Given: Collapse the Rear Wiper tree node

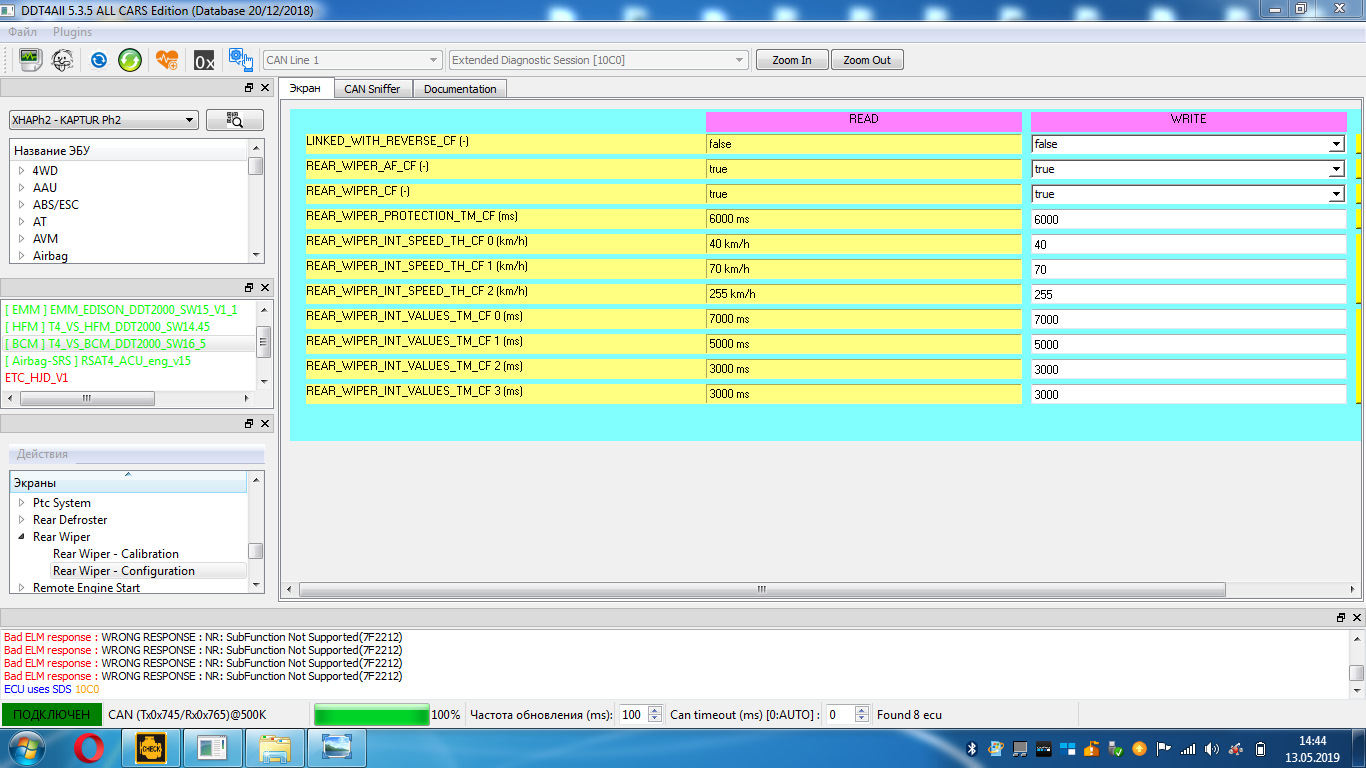Looking at the screenshot, I should pyautogui.click(x=21, y=537).
